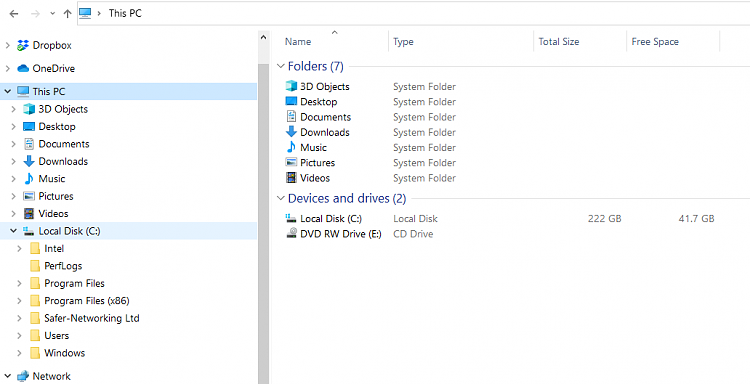This screenshot has height=384, width=750.
Task: Click This PC in address bar
Action: [125, 13]
